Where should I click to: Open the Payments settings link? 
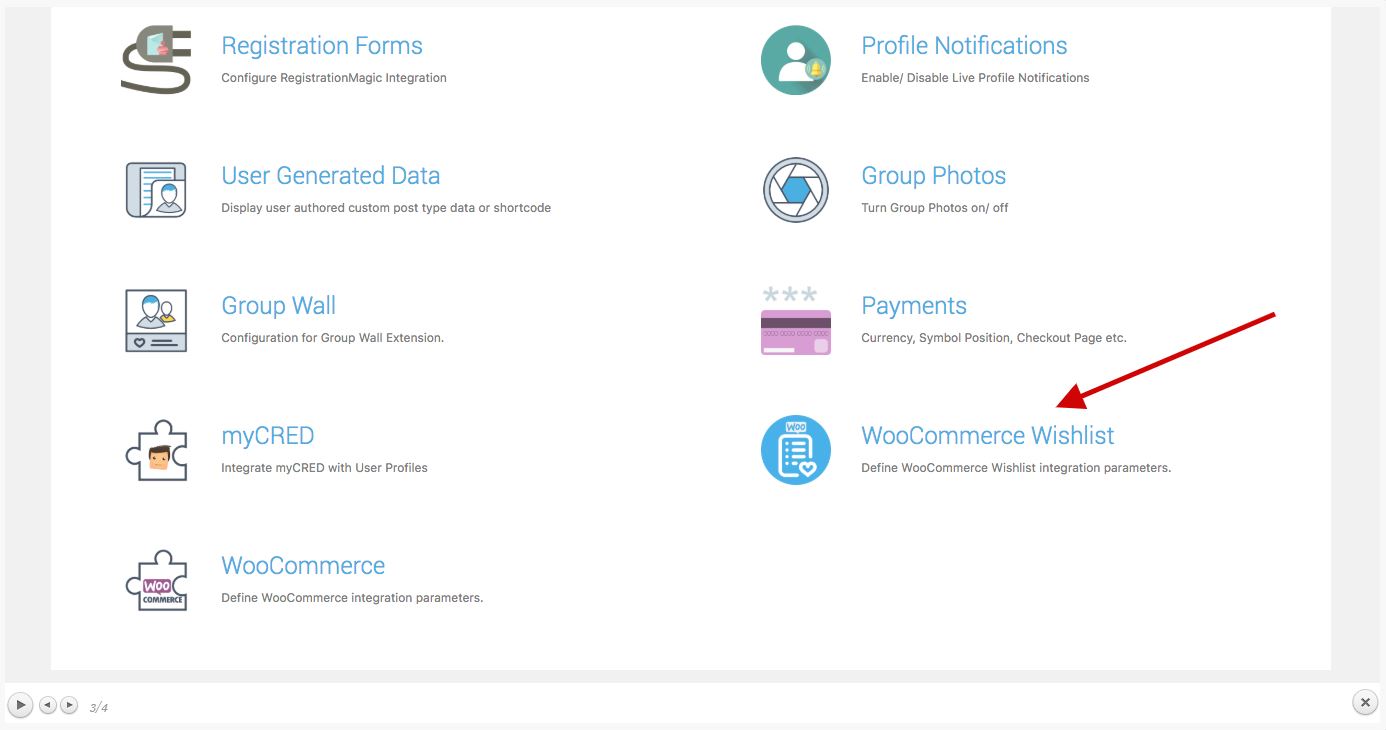pos(914,306)
